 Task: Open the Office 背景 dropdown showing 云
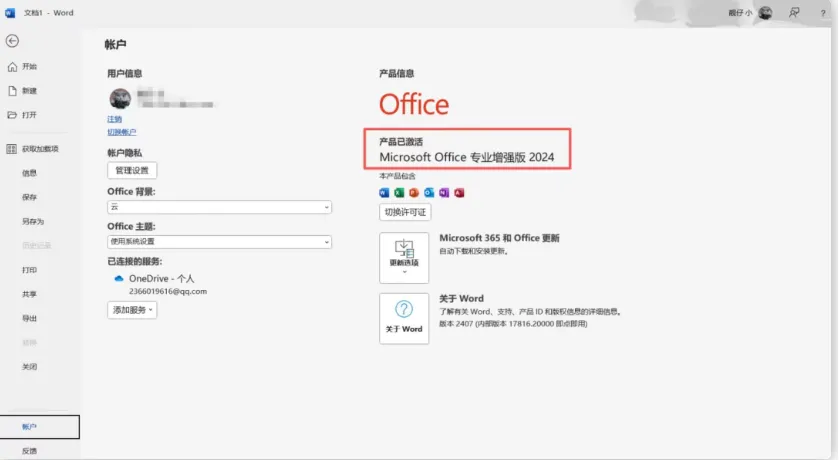pos(219,207)
